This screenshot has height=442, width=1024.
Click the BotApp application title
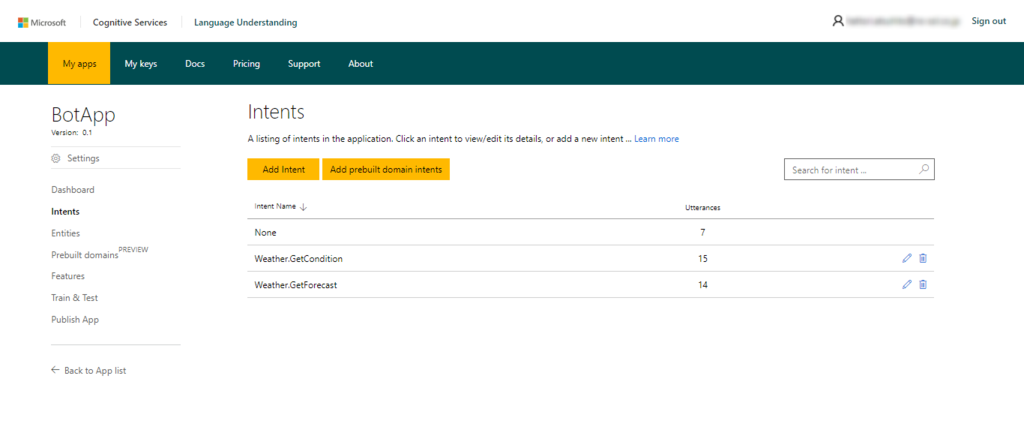click(x=84, y=114)
